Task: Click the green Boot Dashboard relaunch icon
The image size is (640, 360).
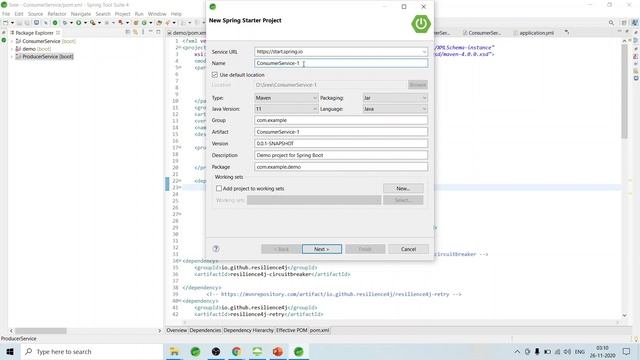Action: (55, 23)
